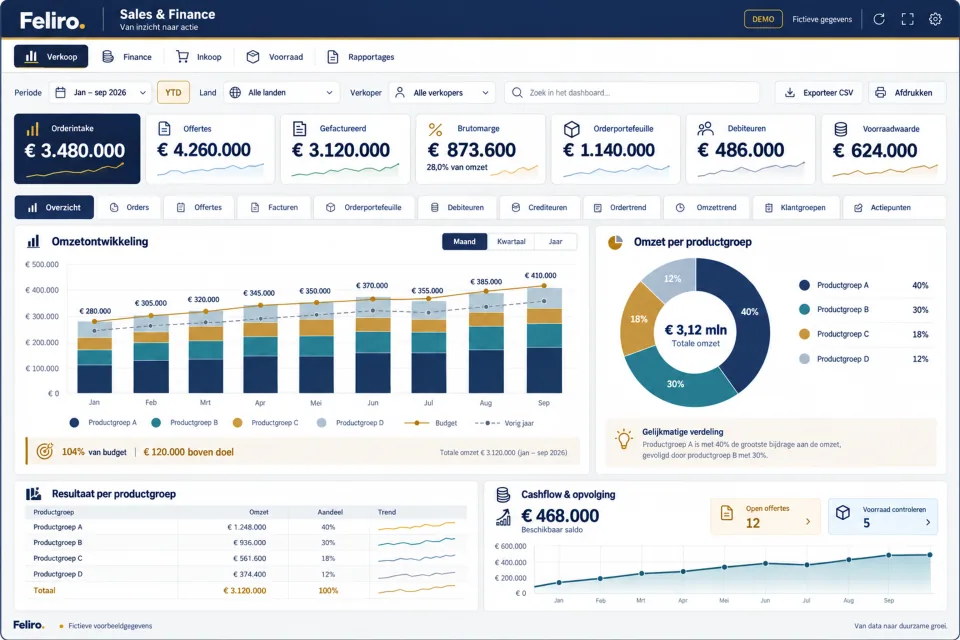Click the Resultaat per productgroep icon
The image size is (960, 640).
pos(33,494)
